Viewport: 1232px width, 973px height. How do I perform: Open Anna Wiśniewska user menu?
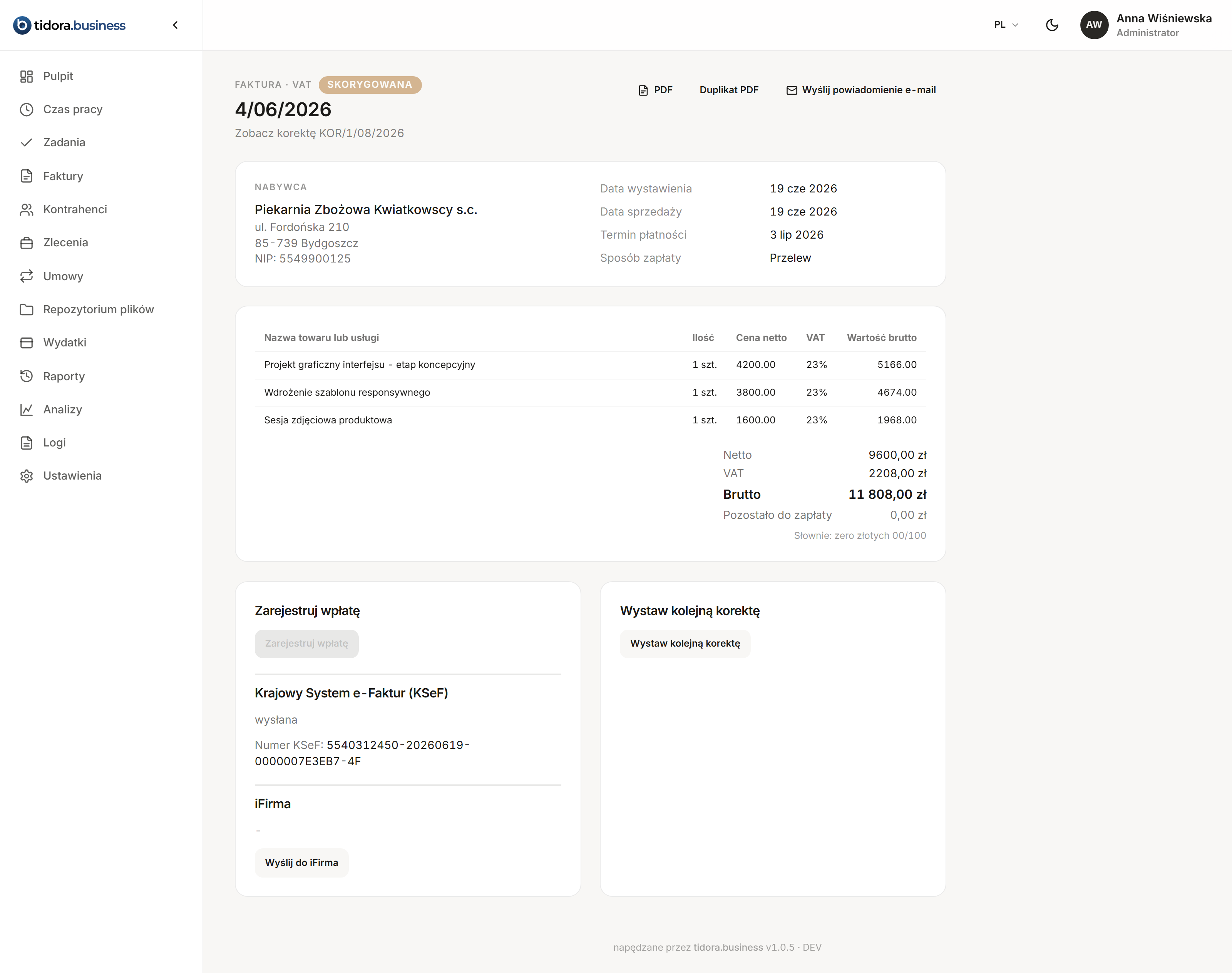coord(1146,25)
